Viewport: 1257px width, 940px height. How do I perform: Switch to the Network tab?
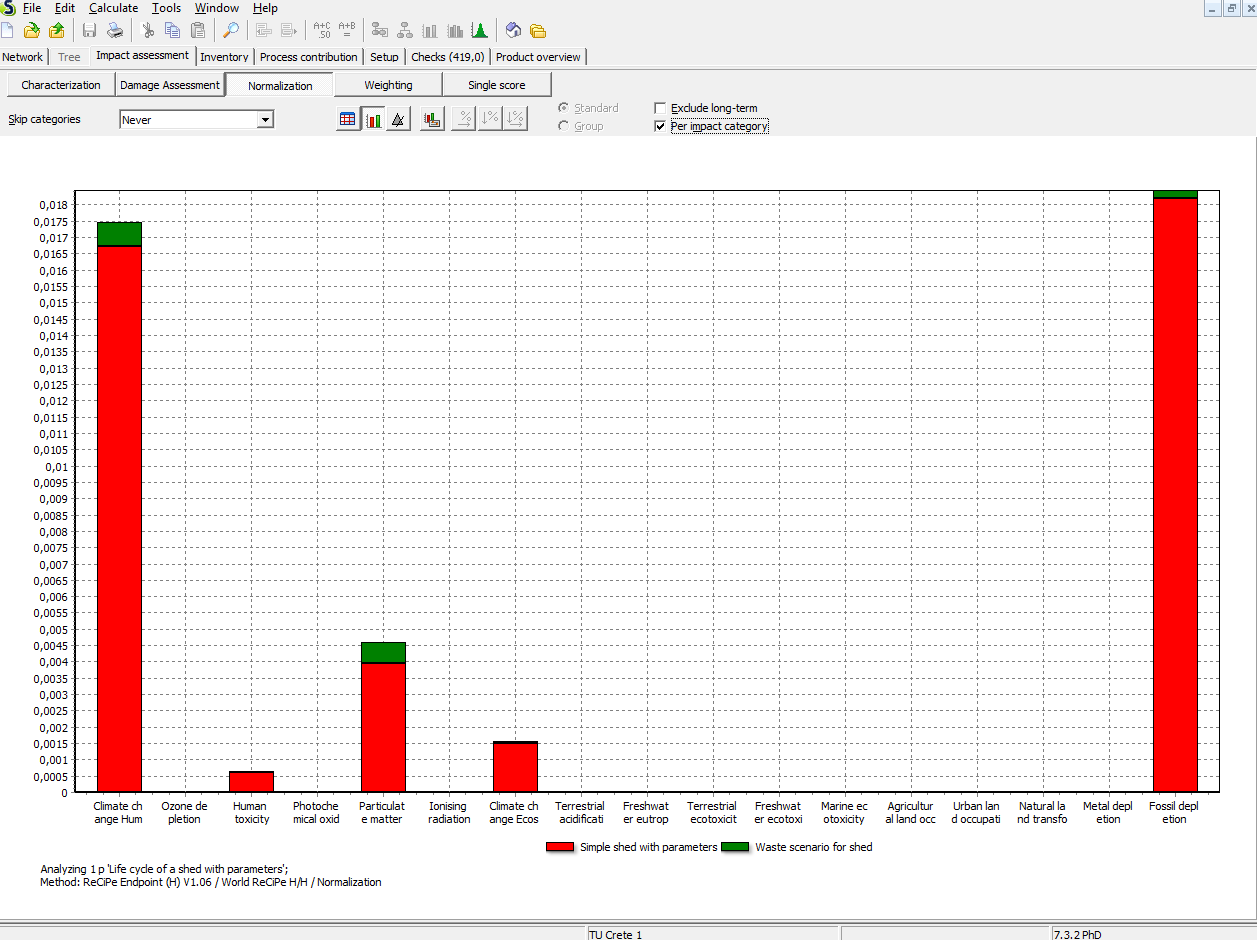point(23,57)
